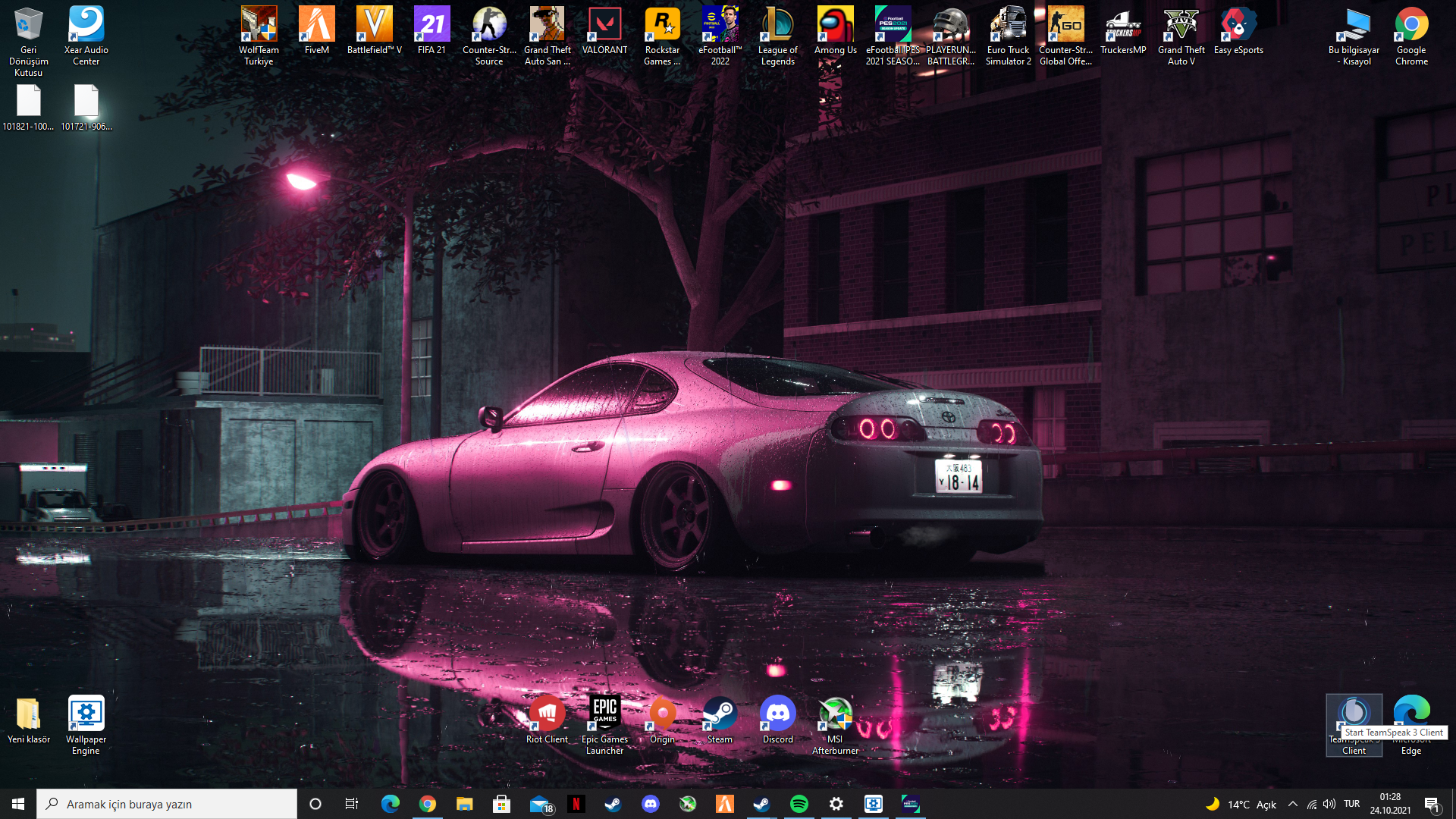Launch Wallpaper Engine desktop shortcut

coord(86,725)
